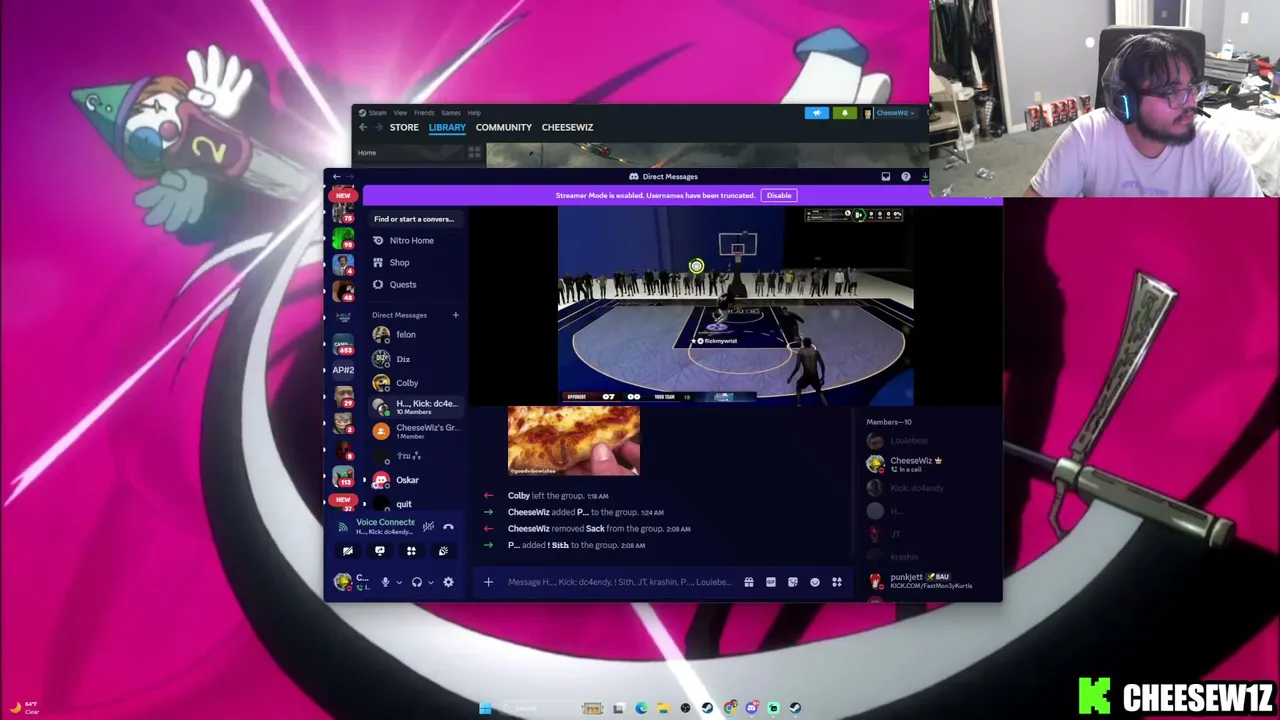The image size is (1280, 720).
Task: Open Steam announcements megaphone button
Action: pos(817,113)
